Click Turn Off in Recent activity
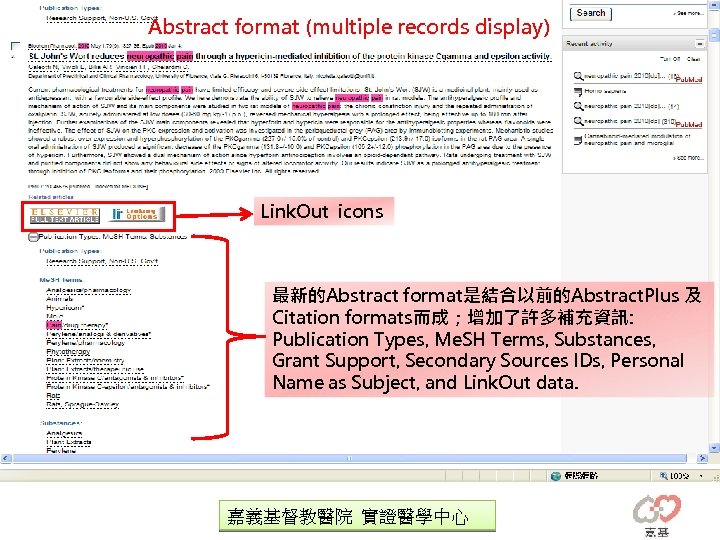The height and width of the screenshot is (540, 720). (x=670, y=59)
